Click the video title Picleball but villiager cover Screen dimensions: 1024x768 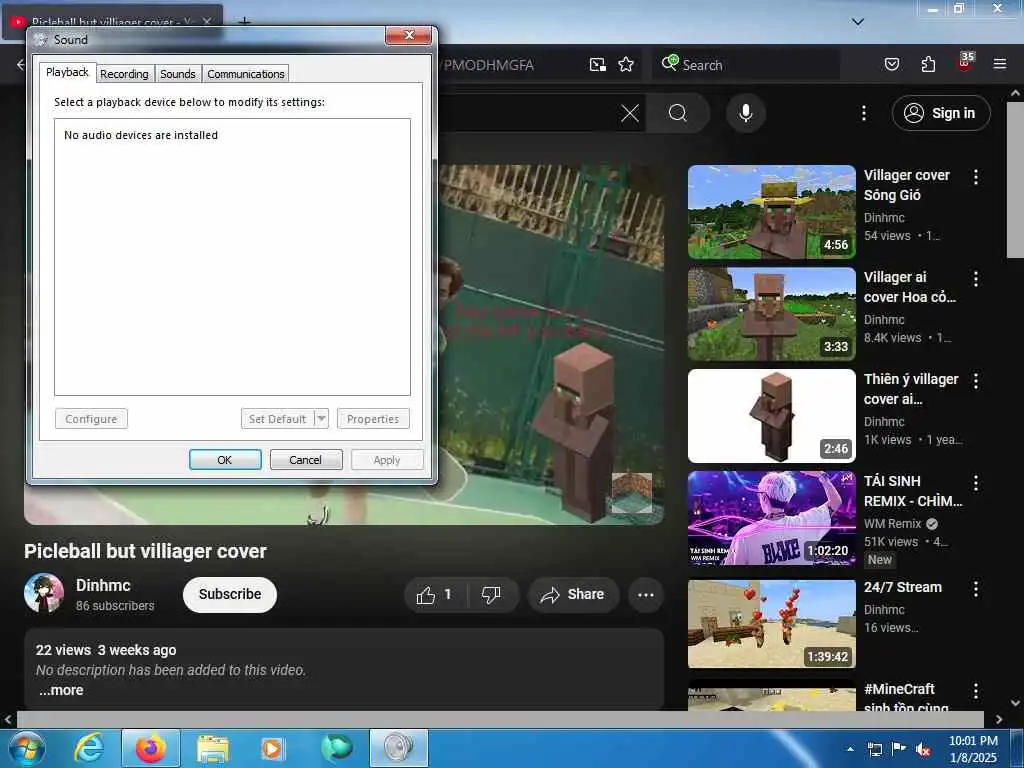145,551
